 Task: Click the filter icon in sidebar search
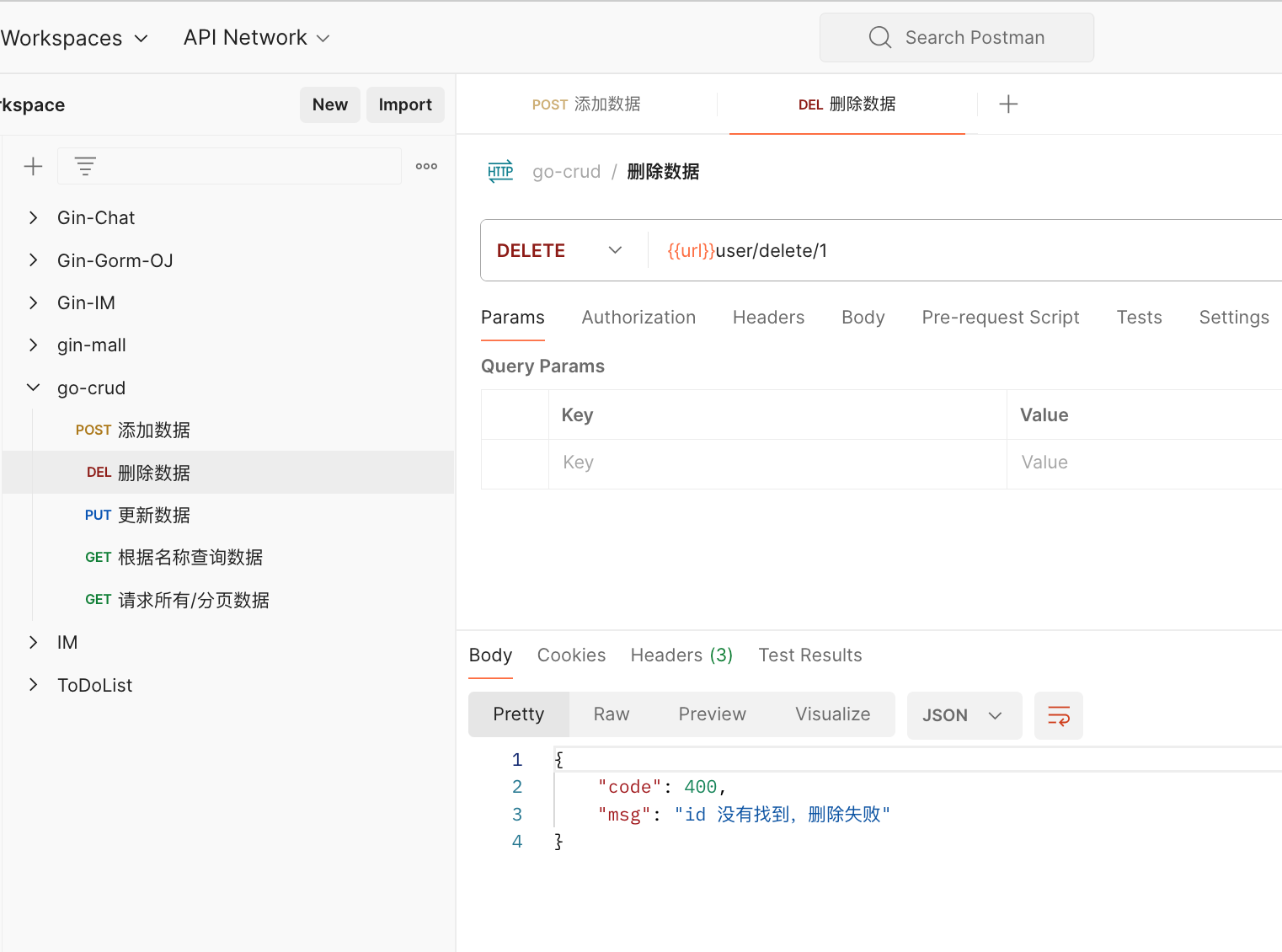pyautogui.click(x=85, y=167)
